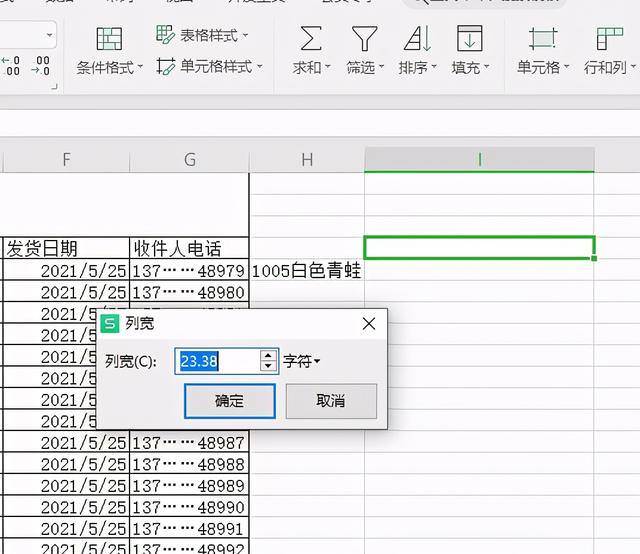Screen dimensions: 640x554
Task: Select column I header
Action: (479, 160)
